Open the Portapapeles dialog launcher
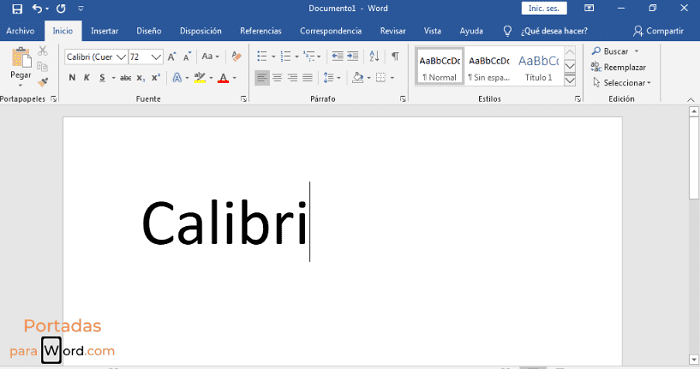This screenshot has width=700, height=369. click(x=54, y=99)
